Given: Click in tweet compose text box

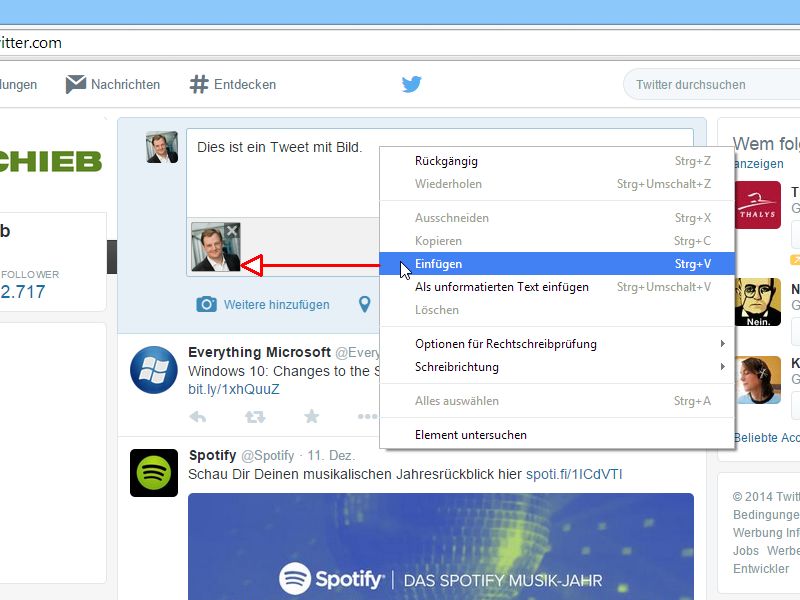Looking at the screenshot, I should pyautogui.click(x=283, y=173).
